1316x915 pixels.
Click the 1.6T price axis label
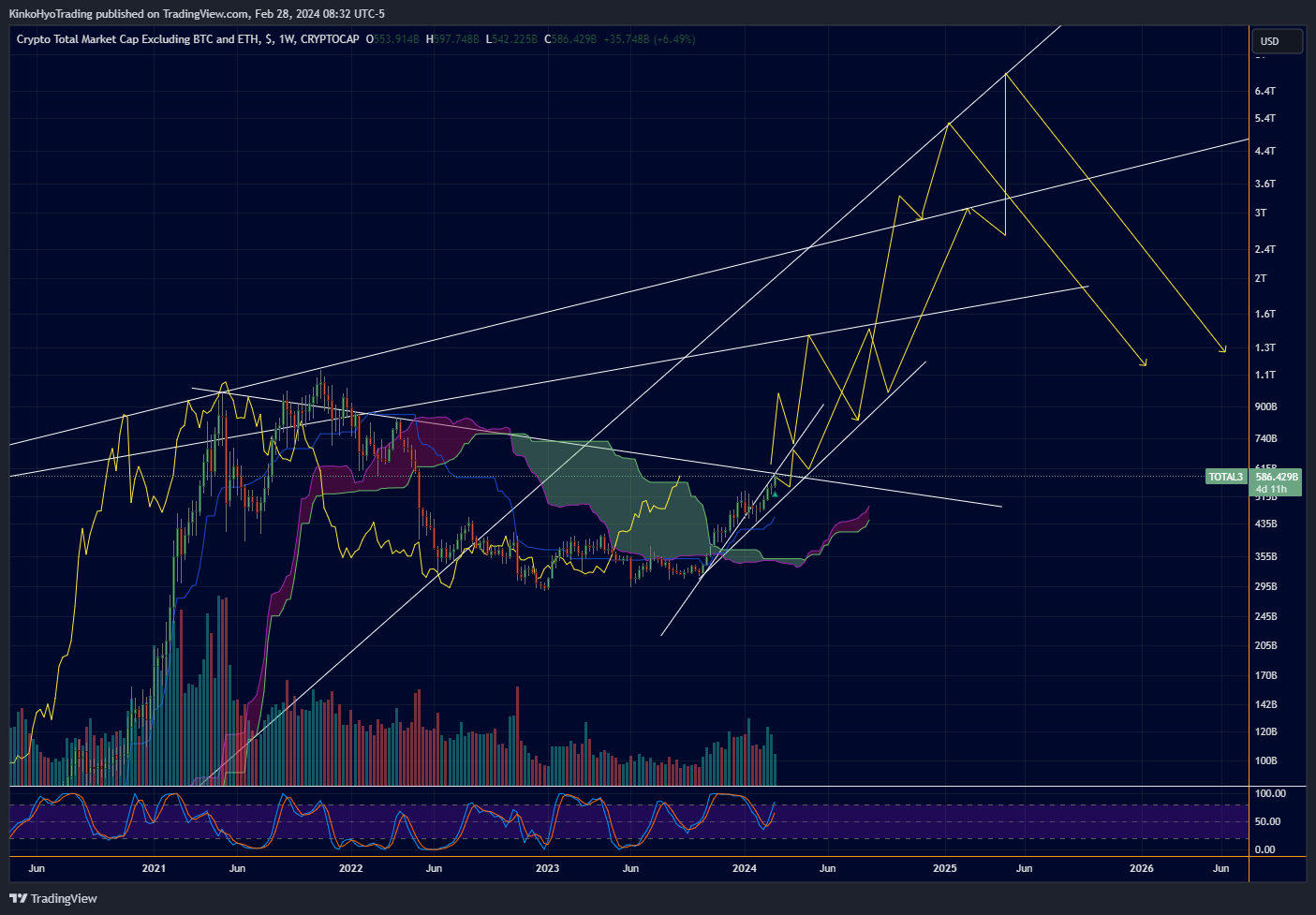1264,314
